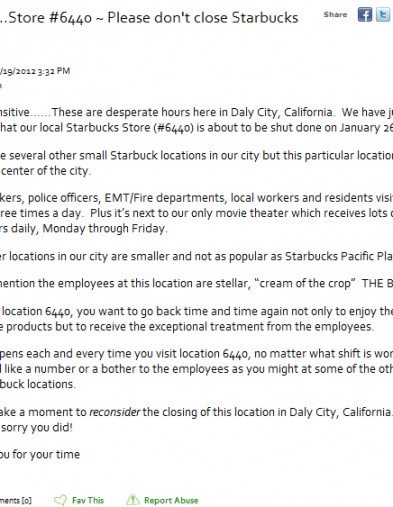
Task: Click the Share label
Action: (335, 15)
